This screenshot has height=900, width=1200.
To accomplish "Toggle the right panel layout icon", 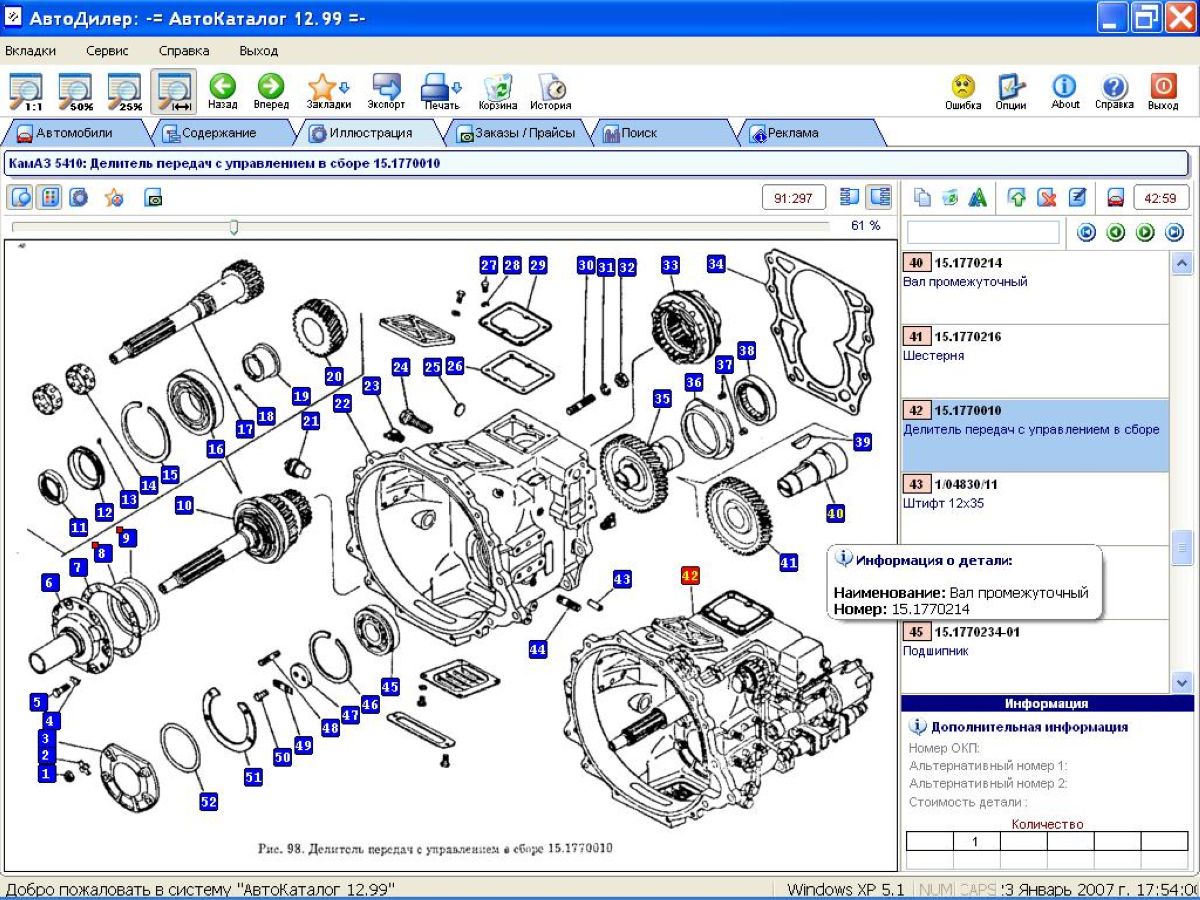I will 879,197.
